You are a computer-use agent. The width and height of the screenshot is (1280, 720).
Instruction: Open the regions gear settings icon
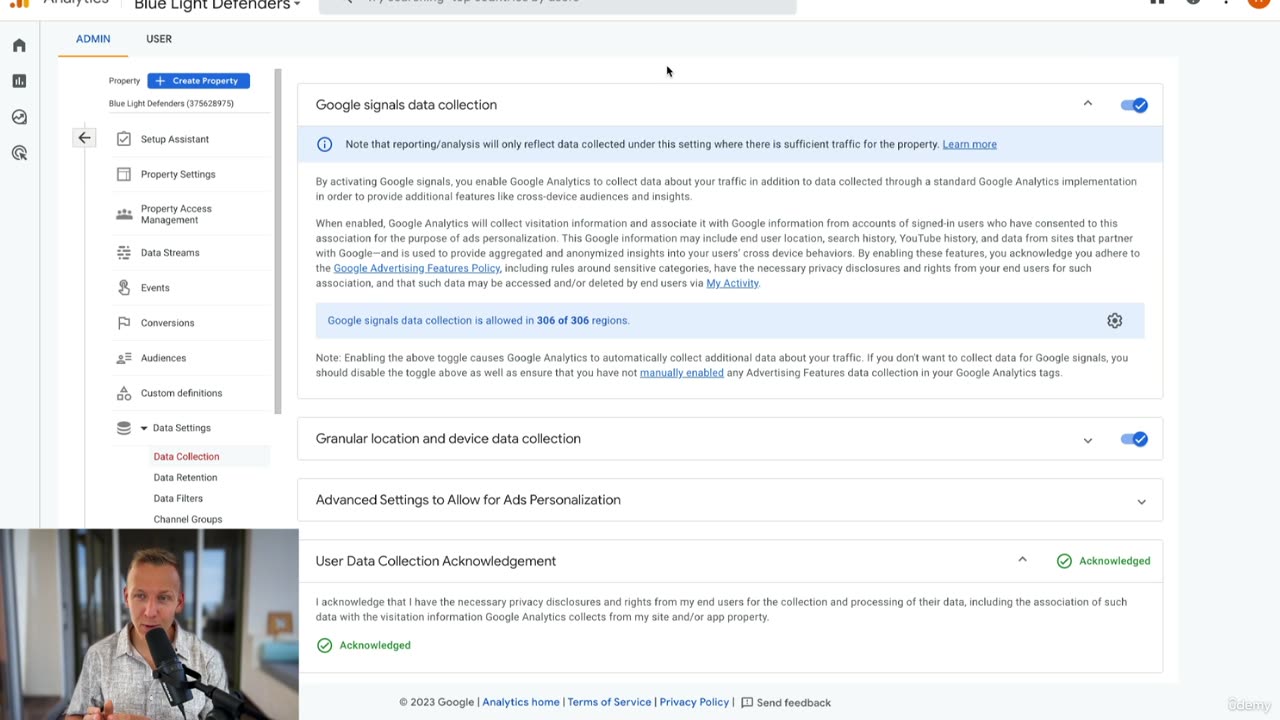[1115, 321]
